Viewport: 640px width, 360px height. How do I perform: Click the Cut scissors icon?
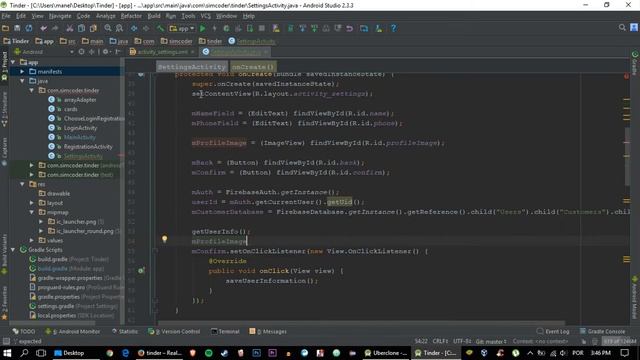[x=70, y=29]
